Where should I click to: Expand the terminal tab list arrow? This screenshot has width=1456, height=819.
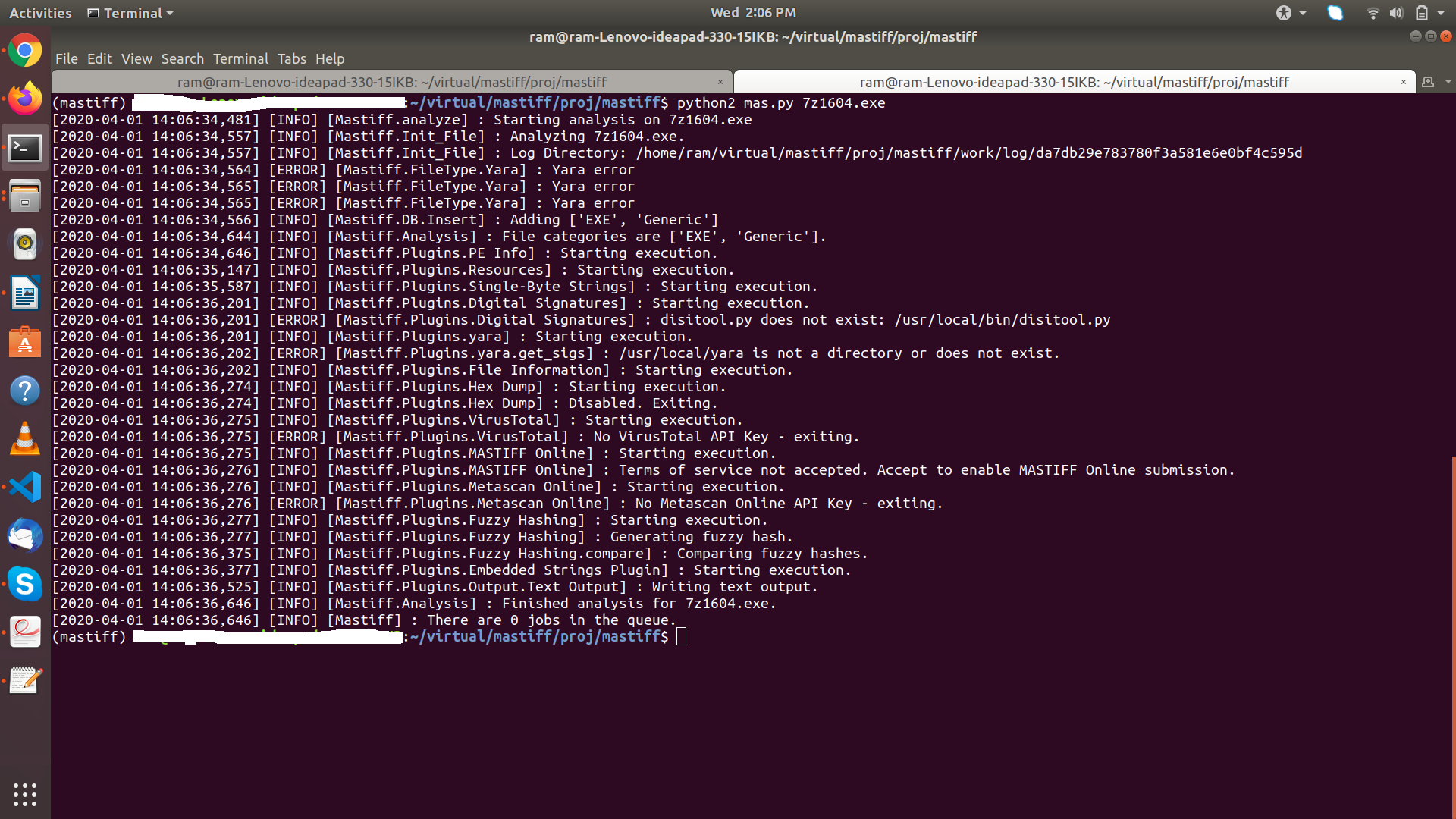click(1448, 81)
